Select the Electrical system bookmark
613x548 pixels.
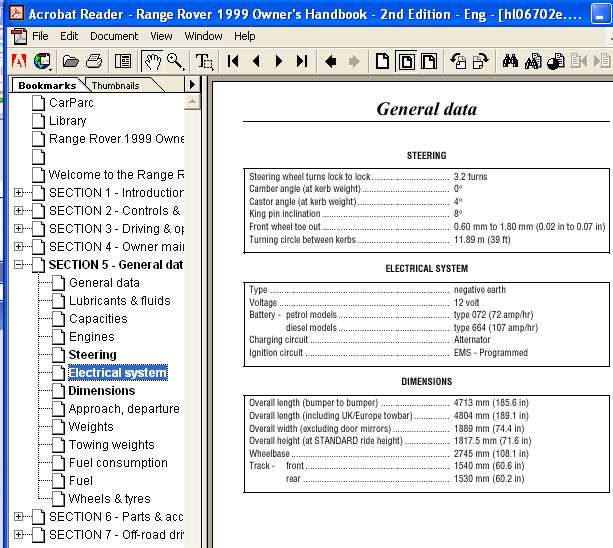118,372
